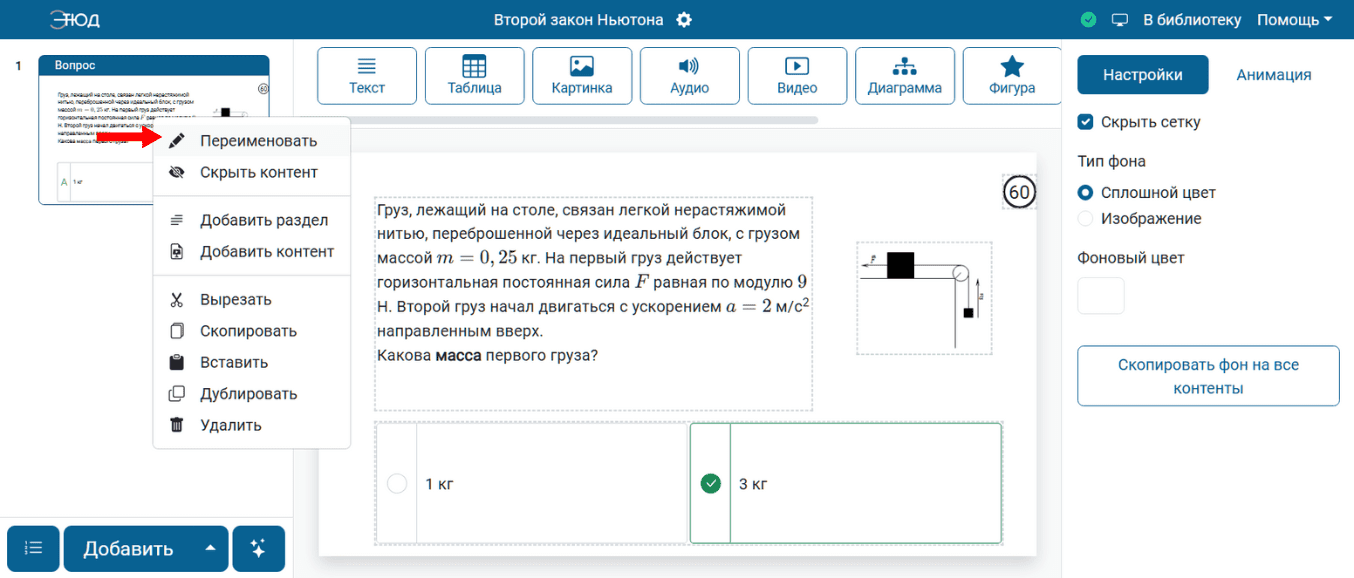The height and width of the screenshot is (578, 1354).
Task: Go to В библиотеку
Action: [x=1192, y=20]
